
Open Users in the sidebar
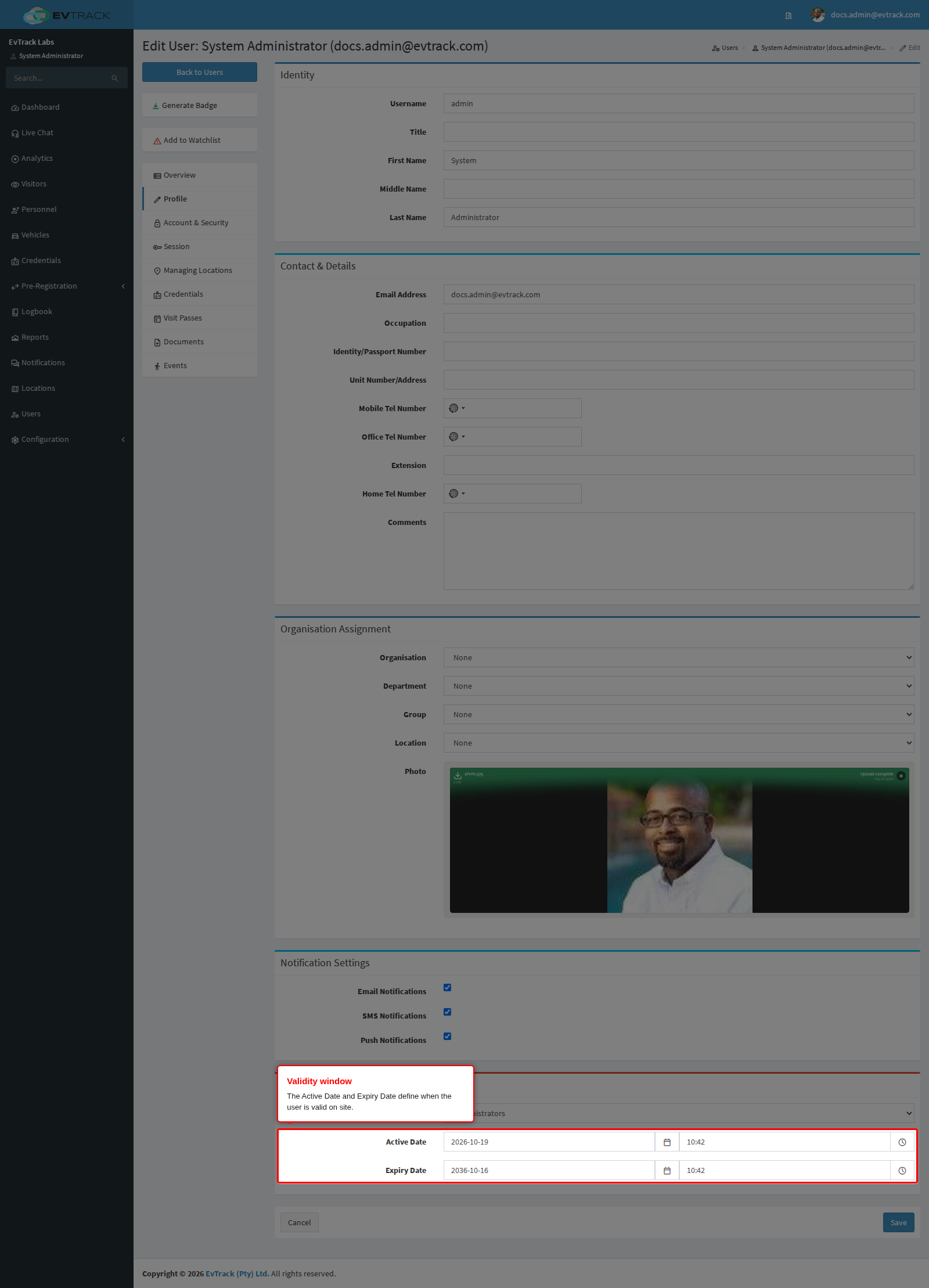coord(67,414)
